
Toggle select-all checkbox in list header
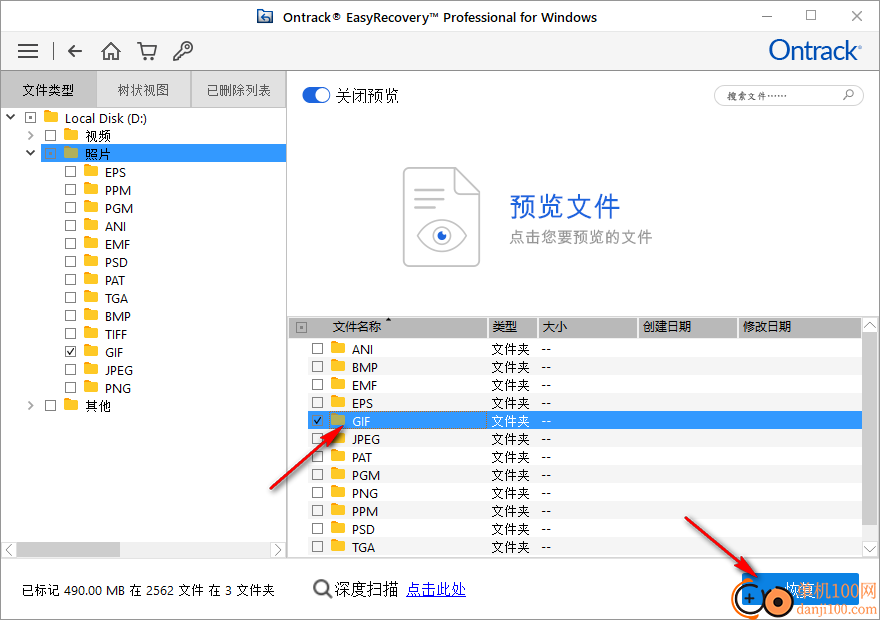pos(301,327)
